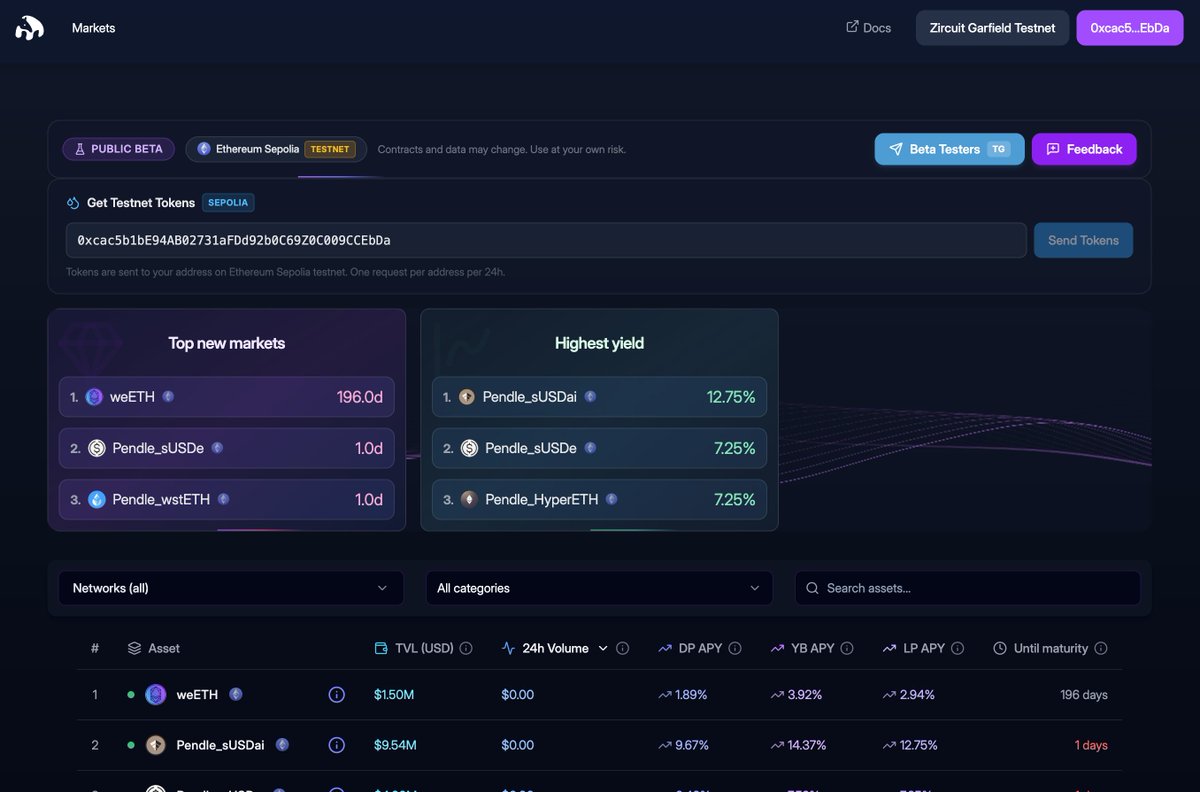Screen dimensions: 1200x792
Task: Sort by 24h Volume column
Action: pos(555,648)
